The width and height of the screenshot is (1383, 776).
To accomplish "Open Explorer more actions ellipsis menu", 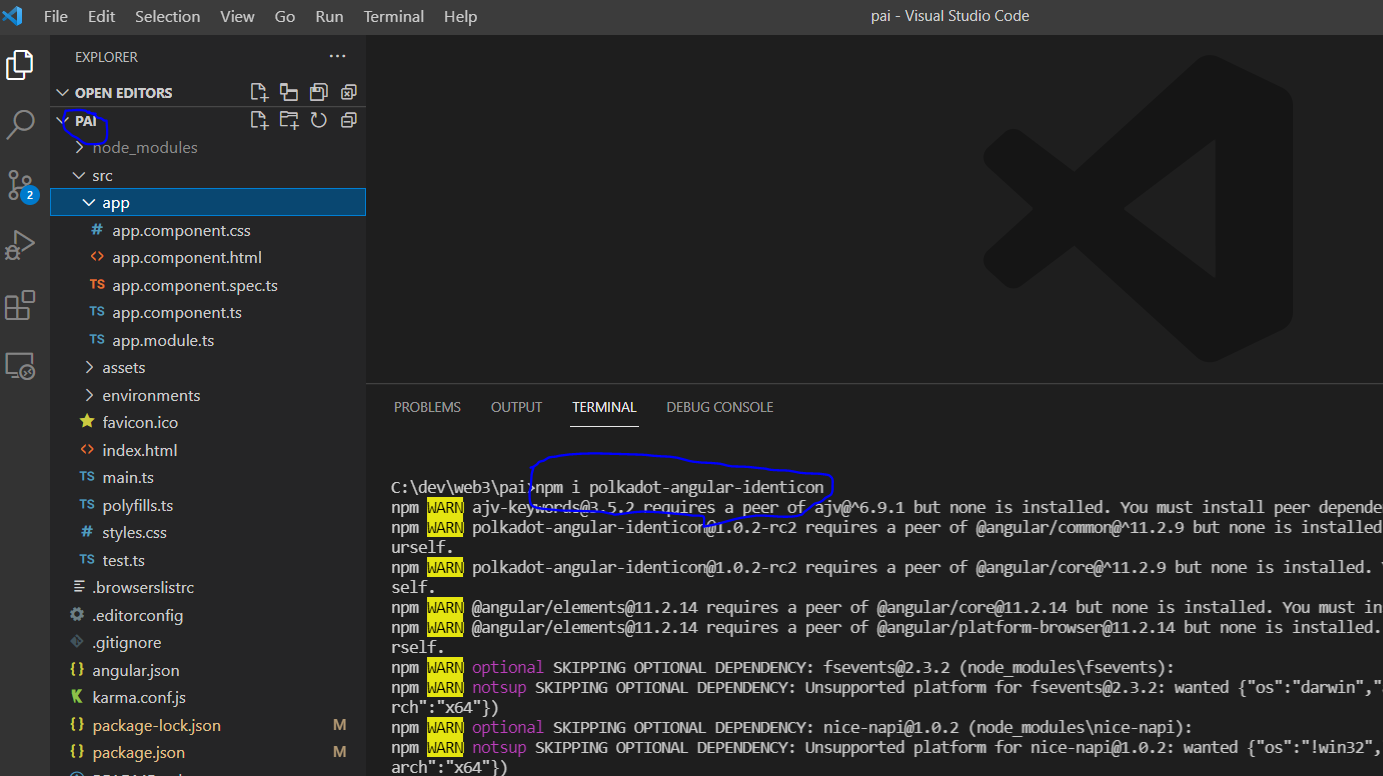I will (x=338, y=57).
